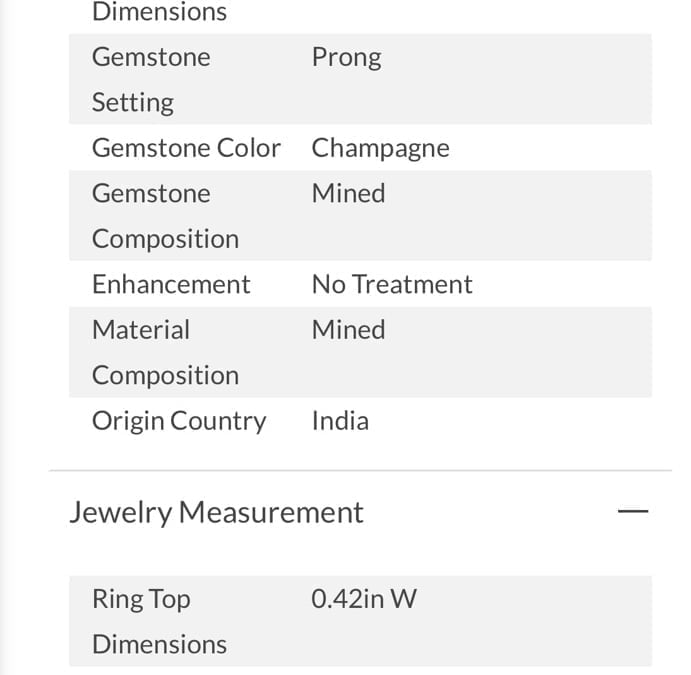
Task: Select the Prong setting value
Action: click(346, 58)
